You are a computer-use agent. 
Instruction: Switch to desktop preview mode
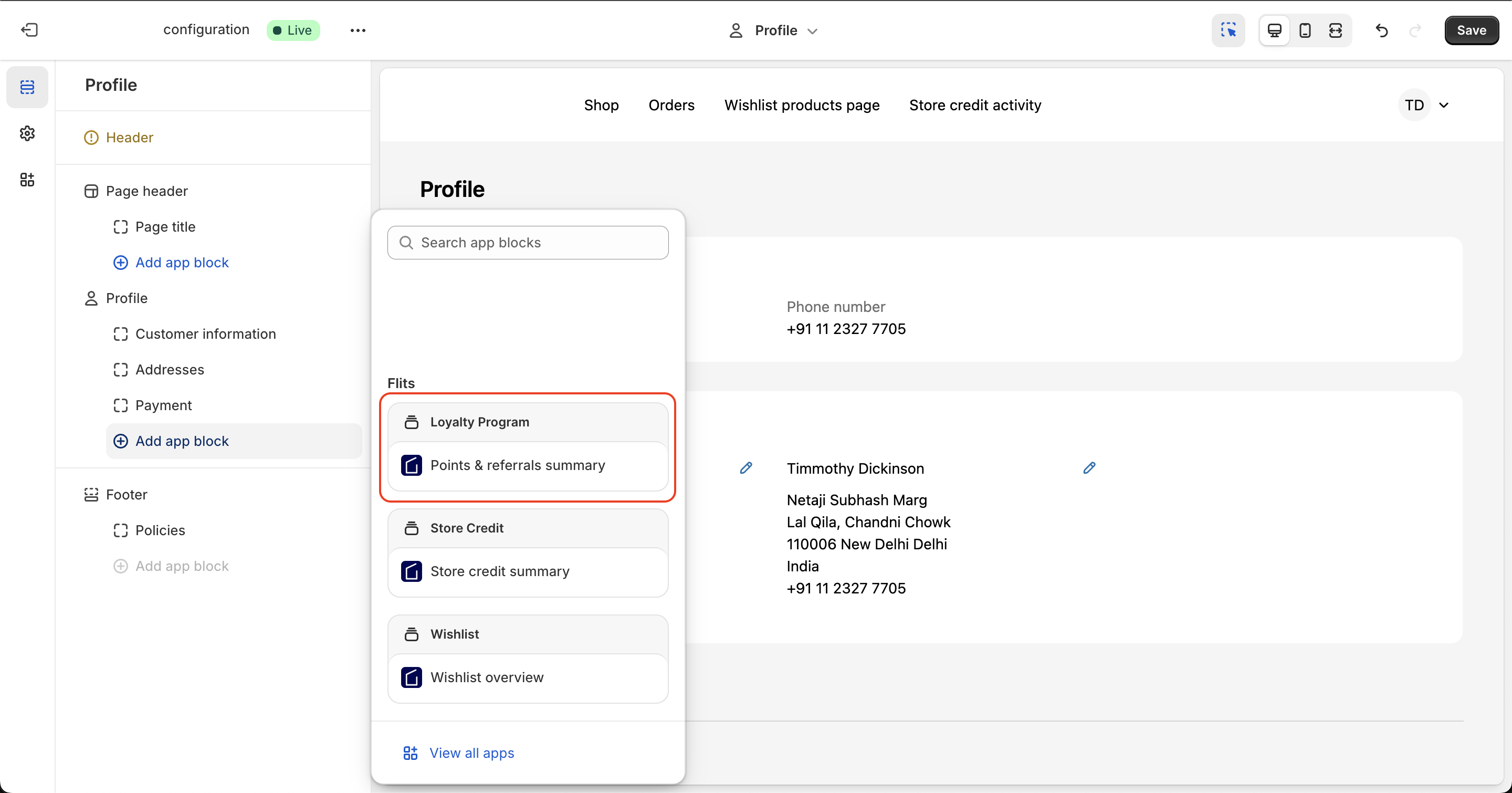(x=1274, y=30)
